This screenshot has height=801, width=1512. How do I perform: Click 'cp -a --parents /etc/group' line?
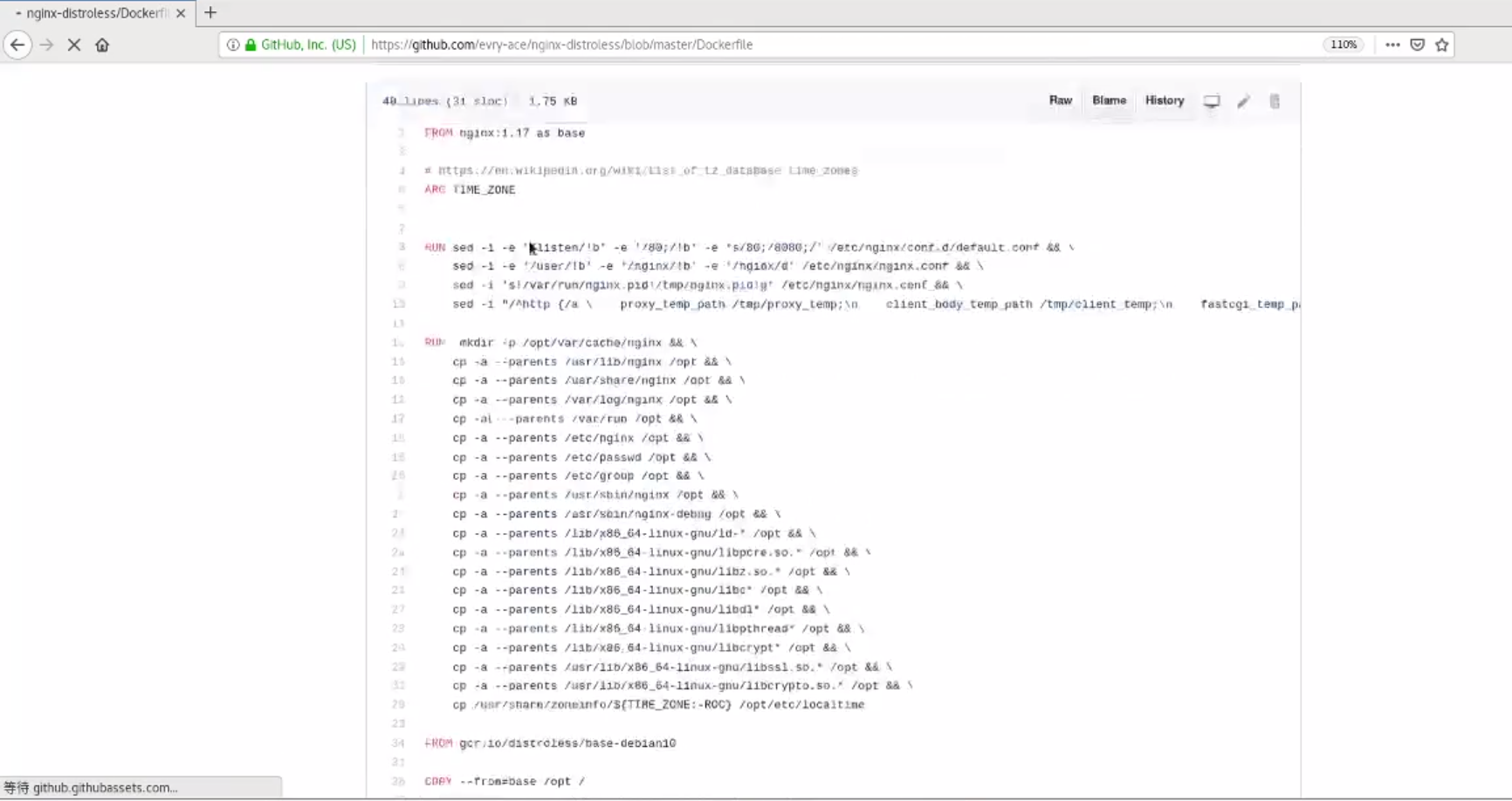578,476
